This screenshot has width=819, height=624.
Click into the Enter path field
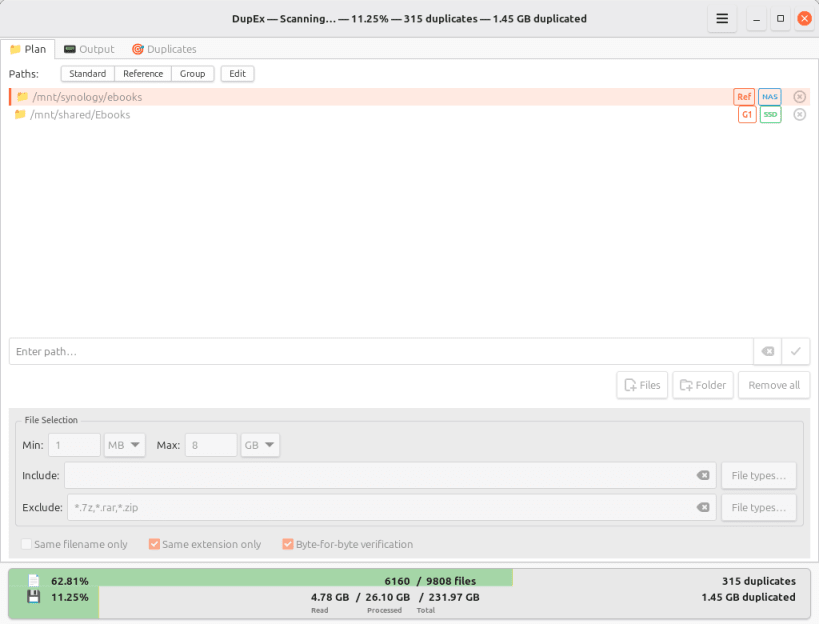381,351
